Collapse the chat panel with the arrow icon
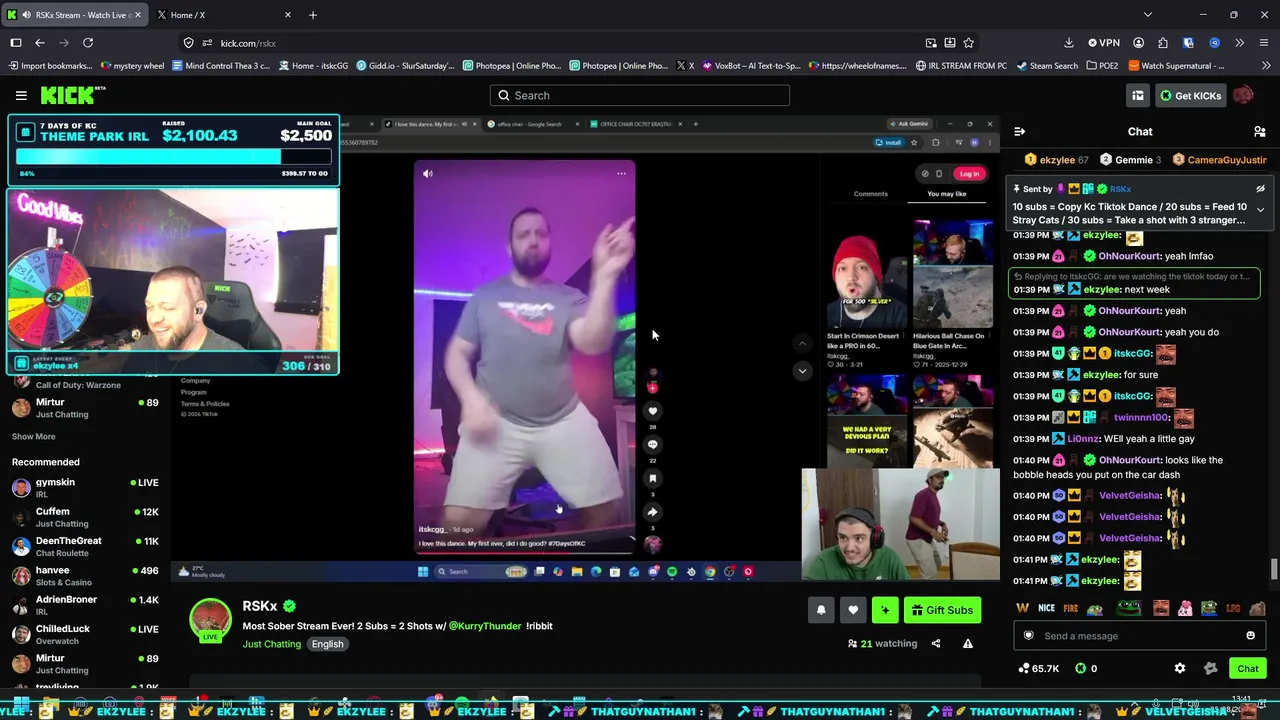The height and width of the screenshot is (720, 1280). point(1019,131)
